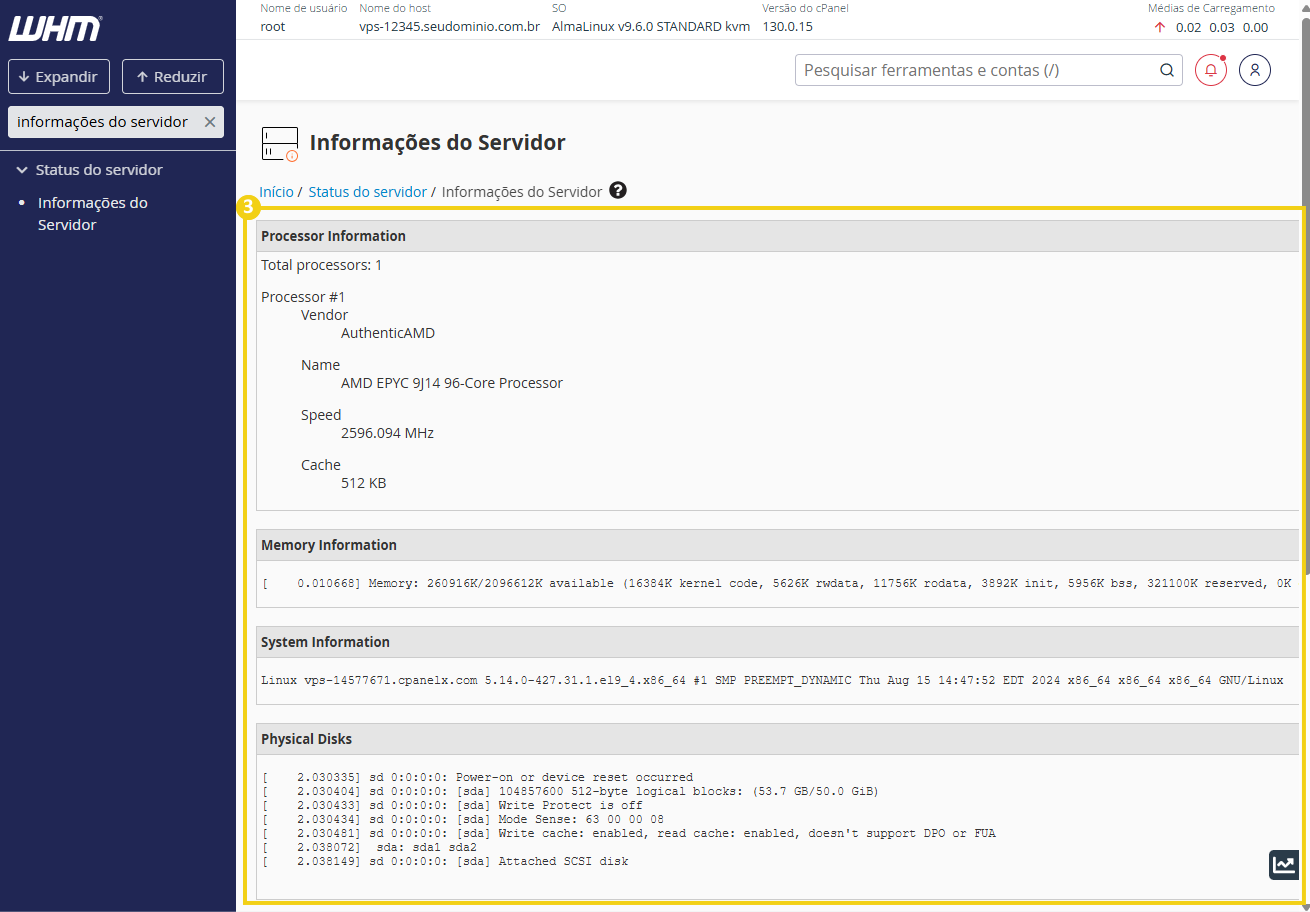Viewport: 1310px width, 912px height.
Task: Open the user account icon
Action: [1255, 70]
